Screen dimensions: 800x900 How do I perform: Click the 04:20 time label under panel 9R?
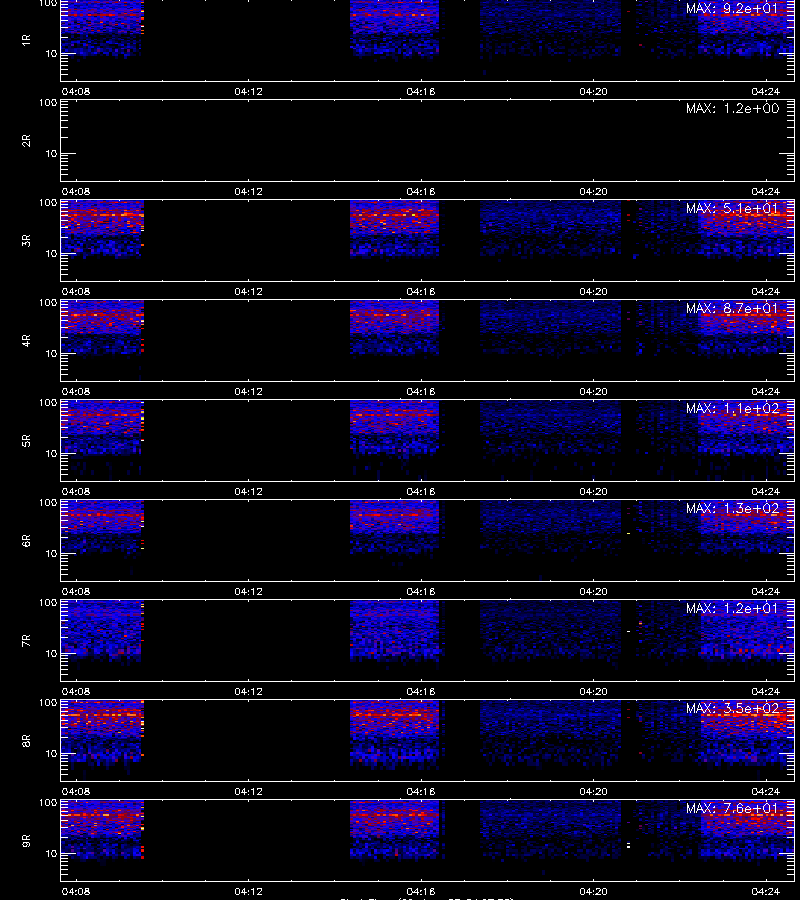click(x=593, y=891)
